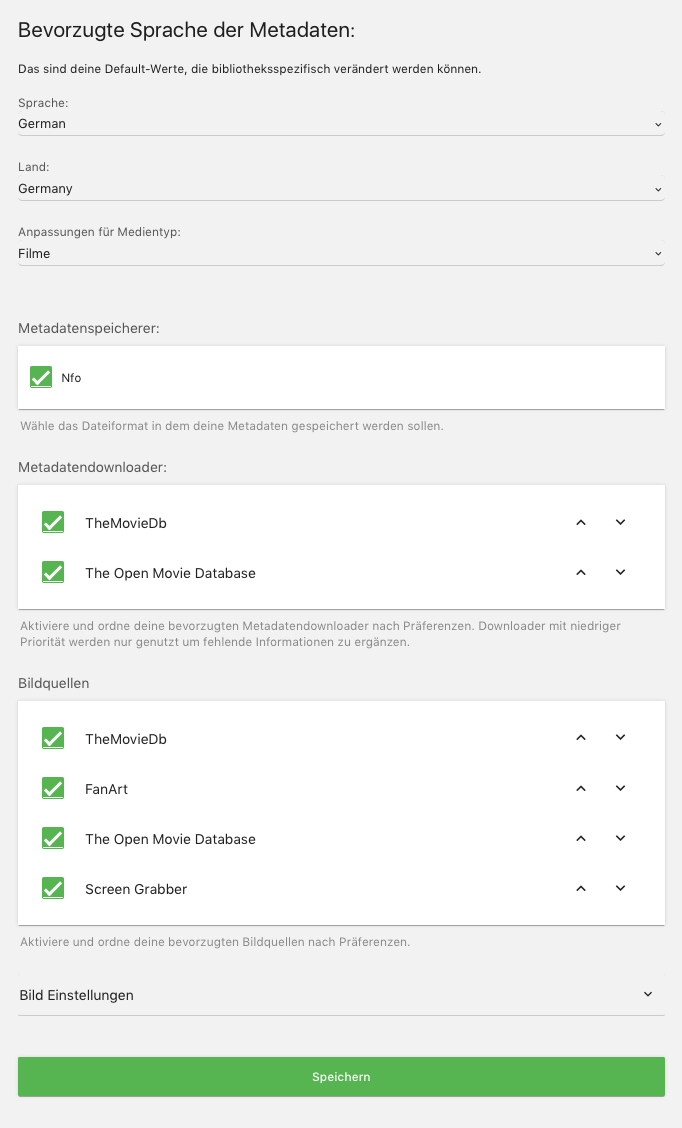682x1128 pixels.
Task: Move The Open Movie Database image source up
Action: click(x=581, y=838)
